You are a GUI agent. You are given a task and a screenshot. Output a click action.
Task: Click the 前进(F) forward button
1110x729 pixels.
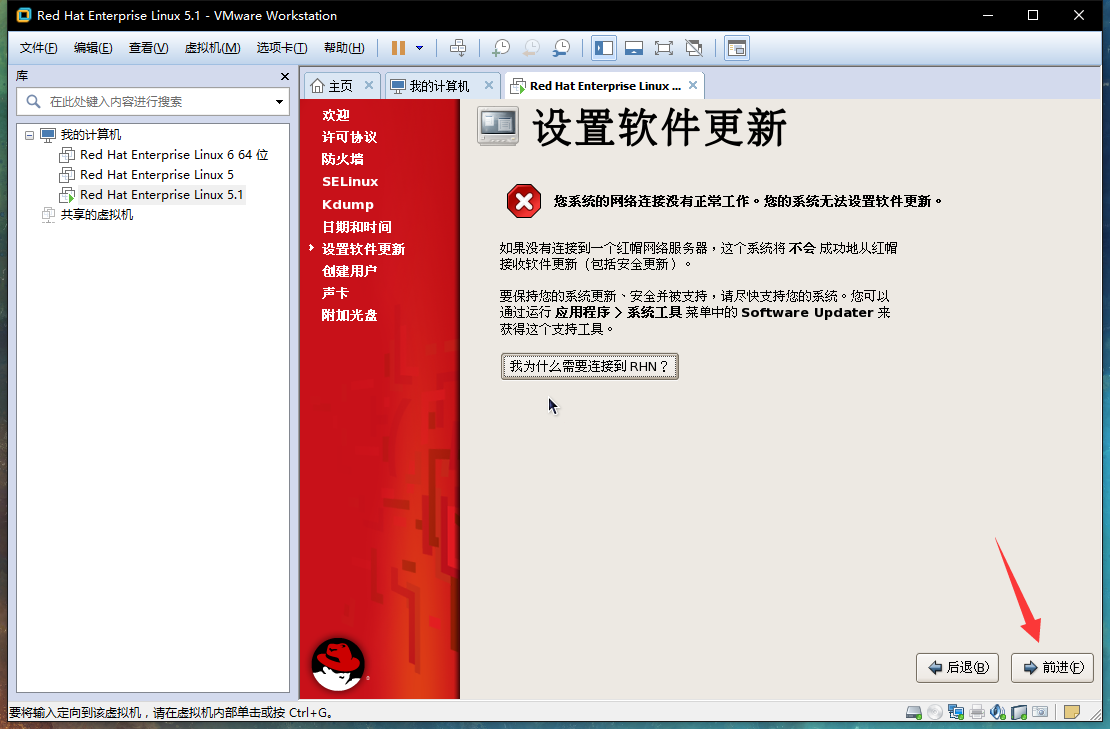tap(1052, 667)
